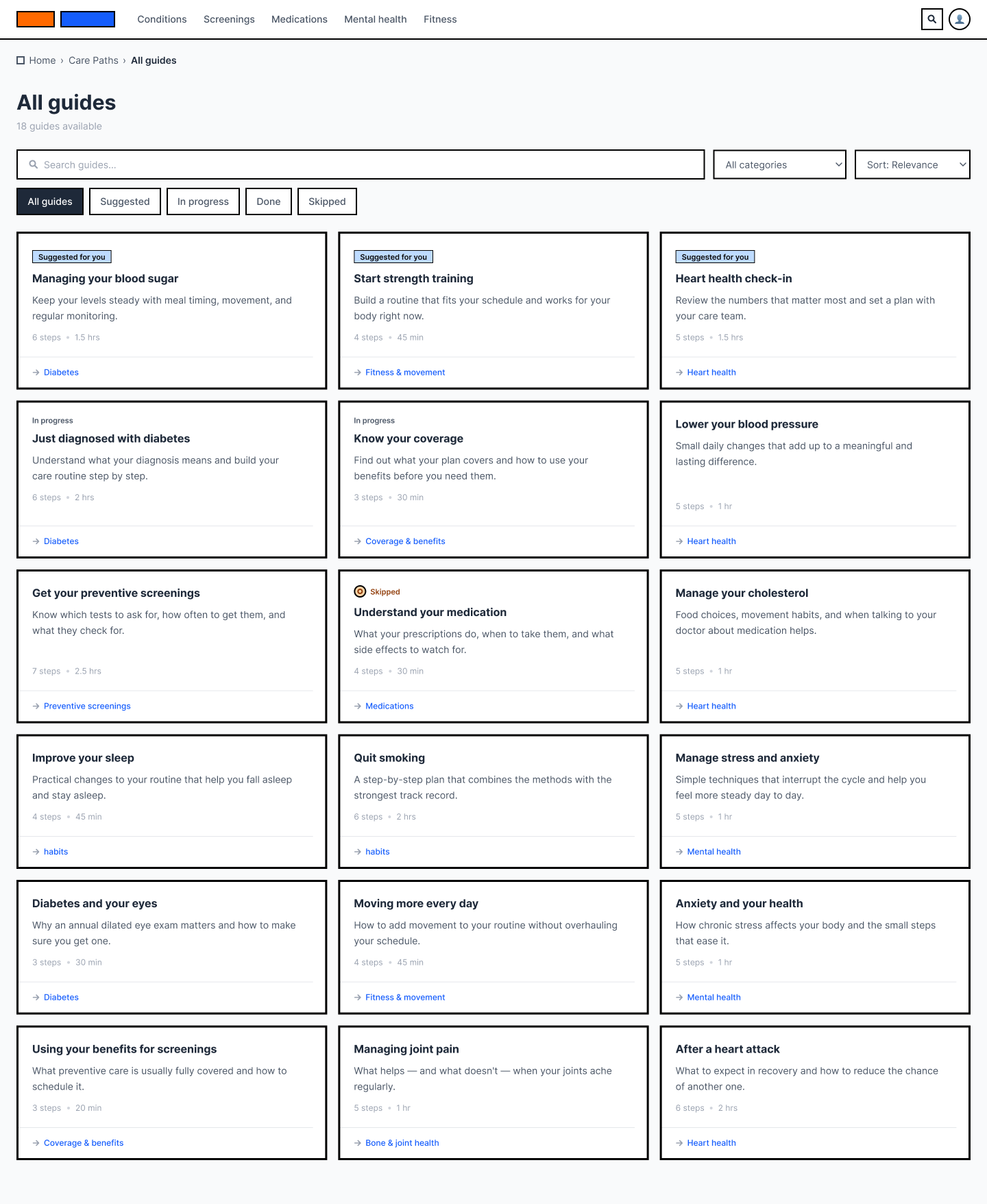Go to the Medications nav item

click(300, 19)
